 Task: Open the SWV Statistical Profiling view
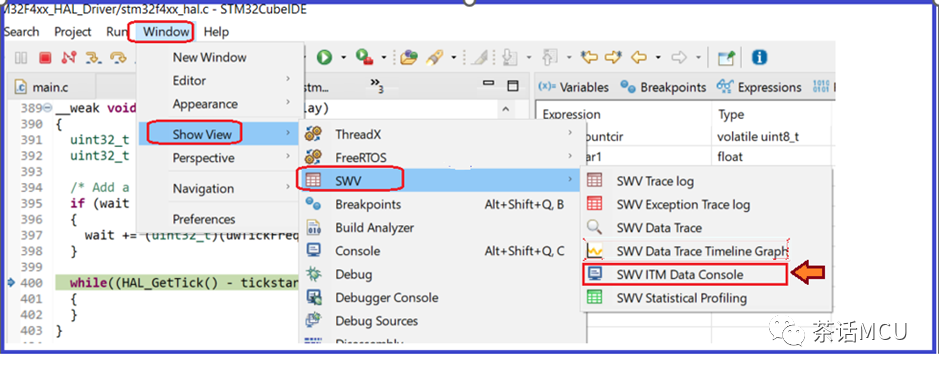click(x=705, y=298)
